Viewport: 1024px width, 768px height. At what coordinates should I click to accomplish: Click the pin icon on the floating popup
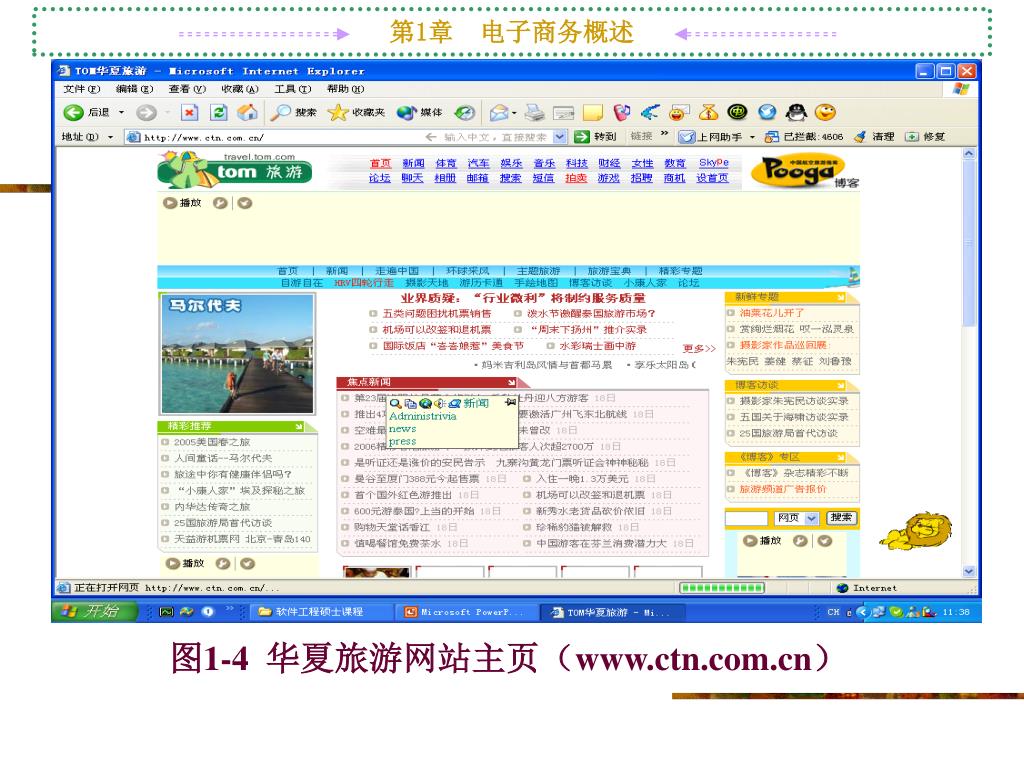[x=510, y=402]
